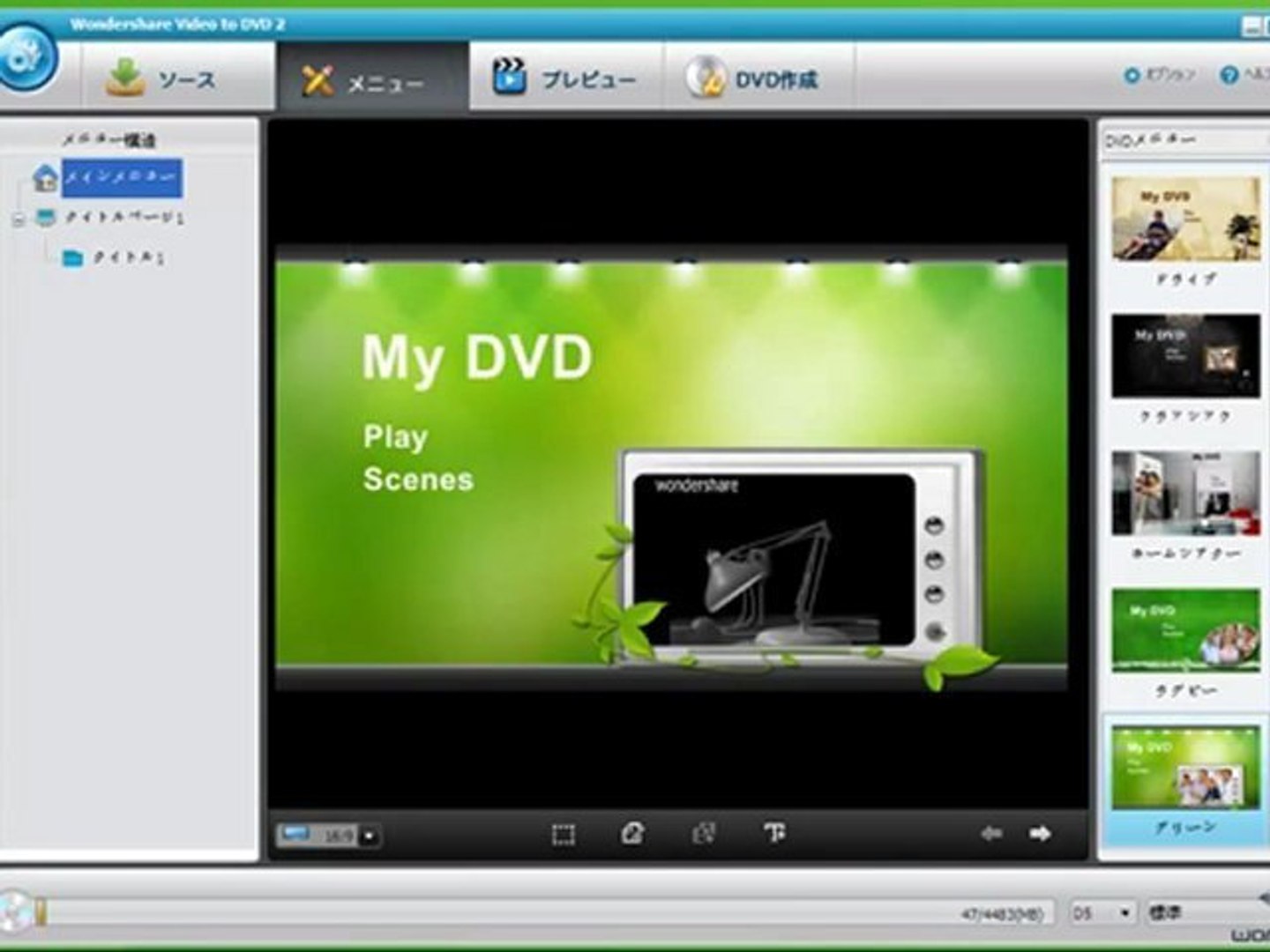Select the タイトルページ1 tree item
The image size is (1270, 952).
tap(124, 217)
